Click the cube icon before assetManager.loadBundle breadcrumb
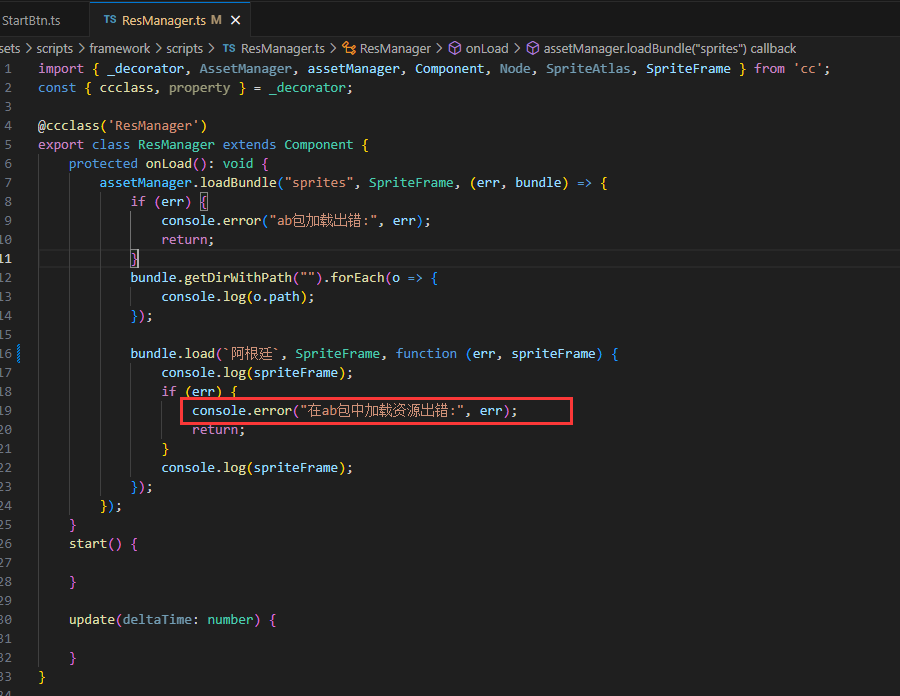Viewport: 900px width, 696px height. tap(533, 48)
